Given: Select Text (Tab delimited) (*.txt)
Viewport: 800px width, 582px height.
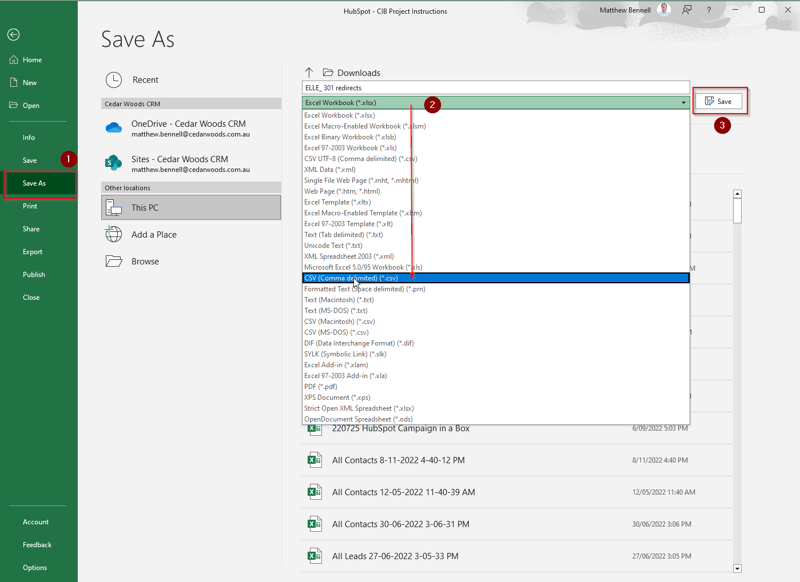Looking at the screenshot, I should click(x=495, y=235).
